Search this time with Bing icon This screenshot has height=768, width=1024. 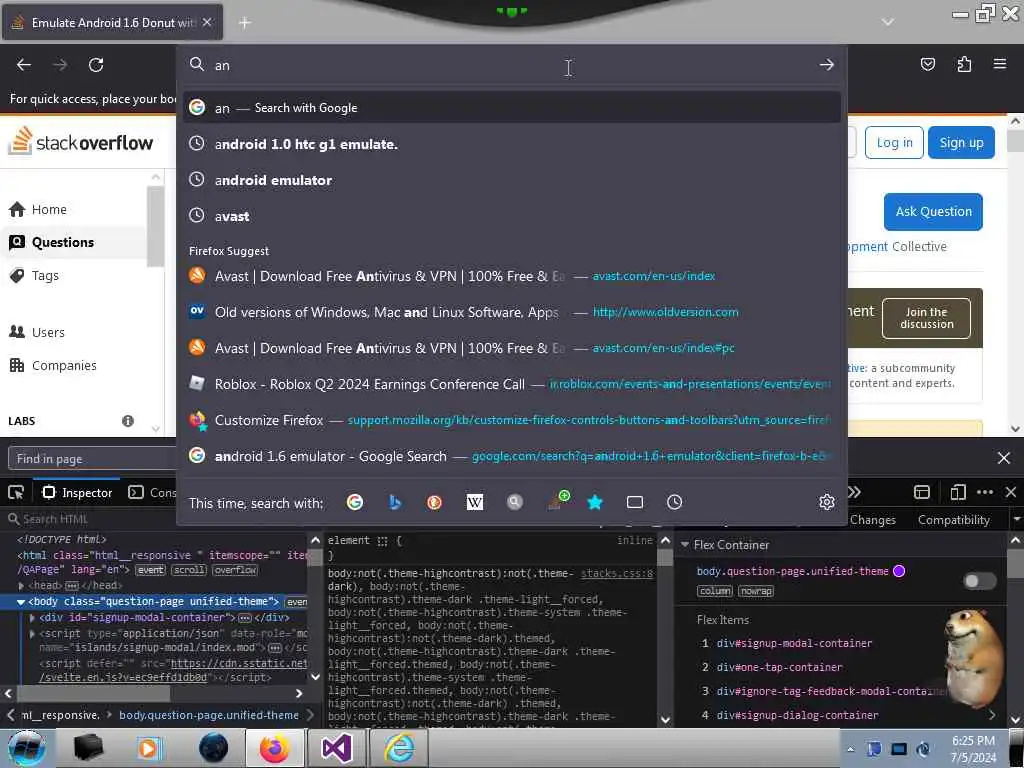(394, 502)
